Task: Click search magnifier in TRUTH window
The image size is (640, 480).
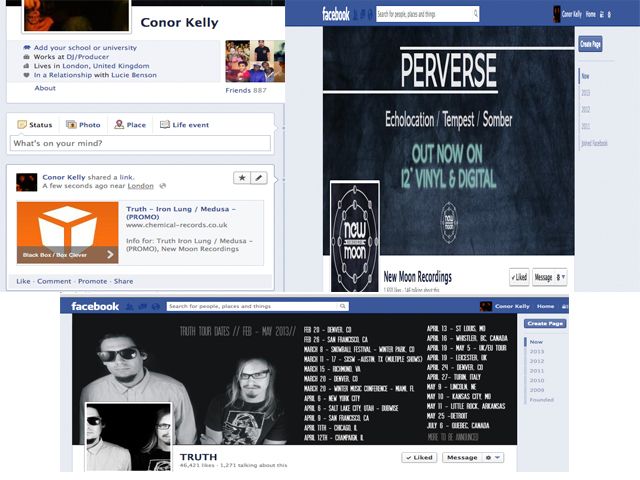Action: click(x=342, y=306)
